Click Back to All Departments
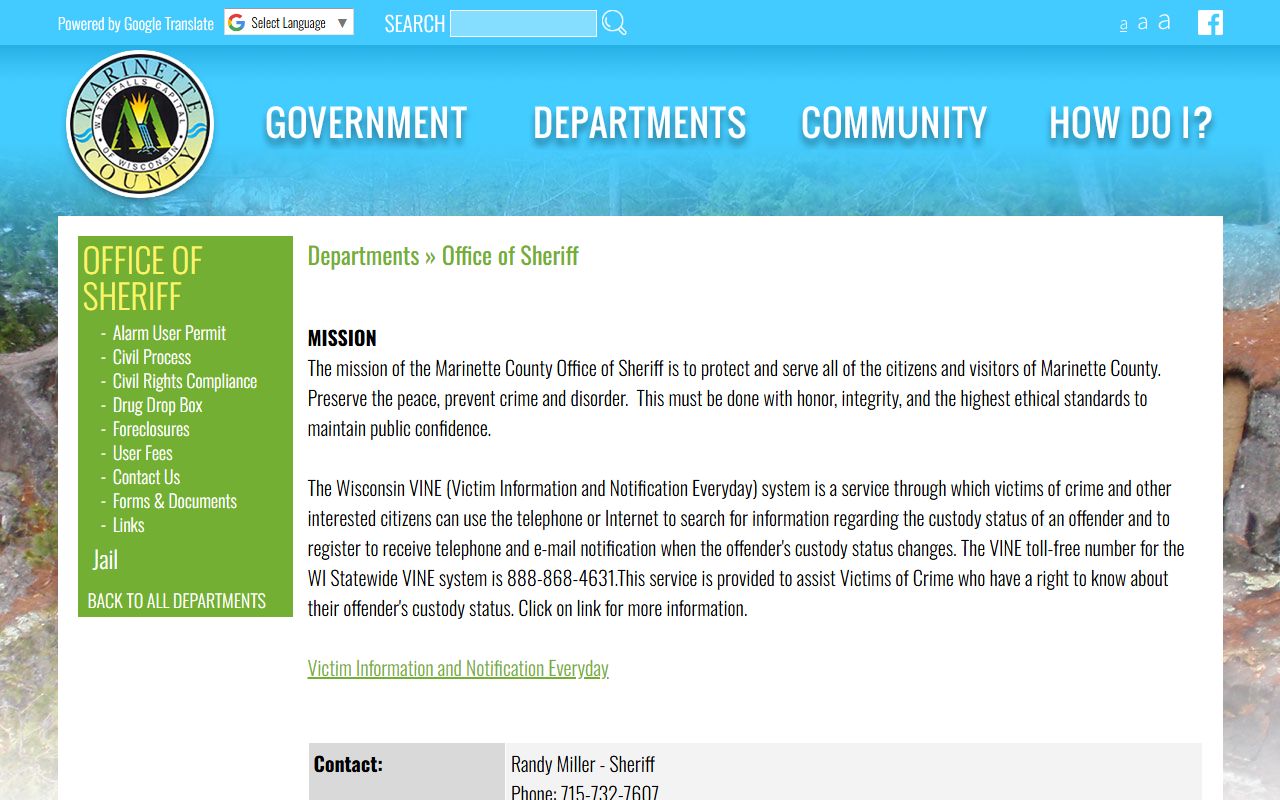 pos(177,601)
